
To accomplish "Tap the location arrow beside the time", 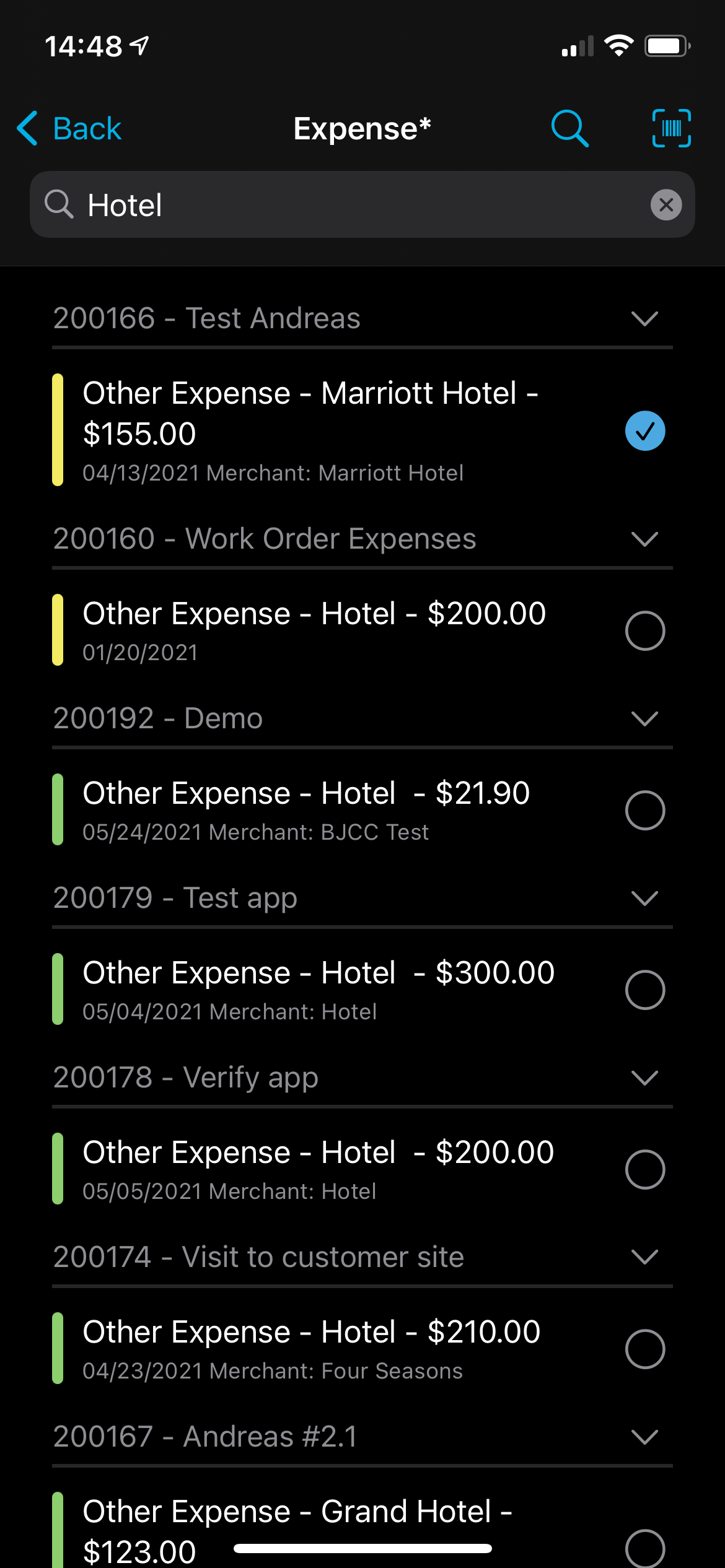I will click(x=141, y=45).
